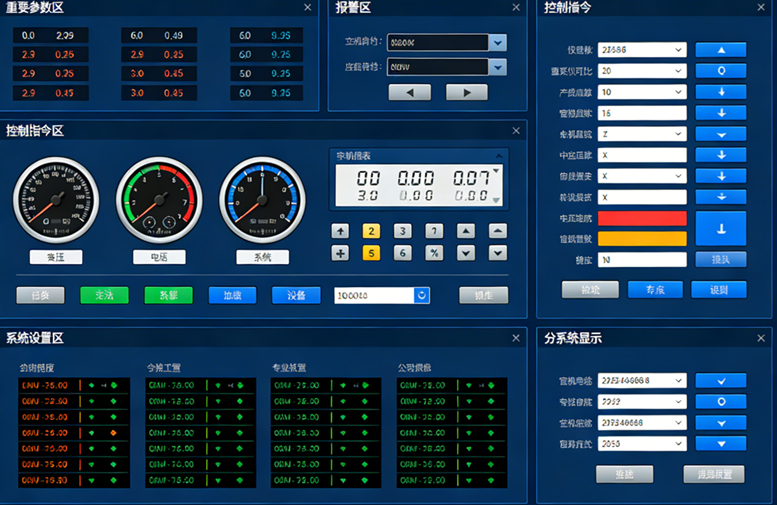Click the large blue down-arrow button beside color bars
The height and width of the screenshot is (505, 777).
[x=720, y=228]
